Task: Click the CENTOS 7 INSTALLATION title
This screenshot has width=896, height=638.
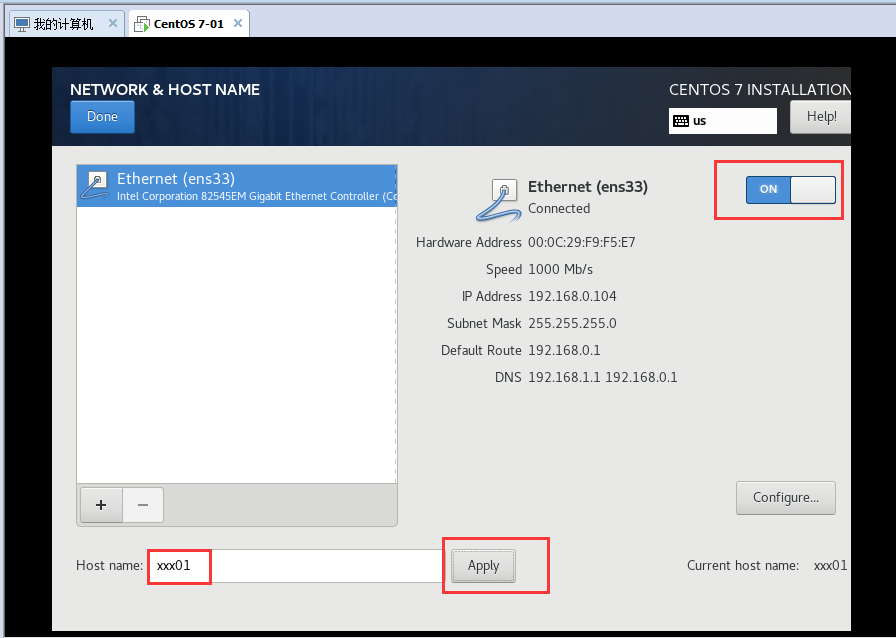Action: point(760,90)
